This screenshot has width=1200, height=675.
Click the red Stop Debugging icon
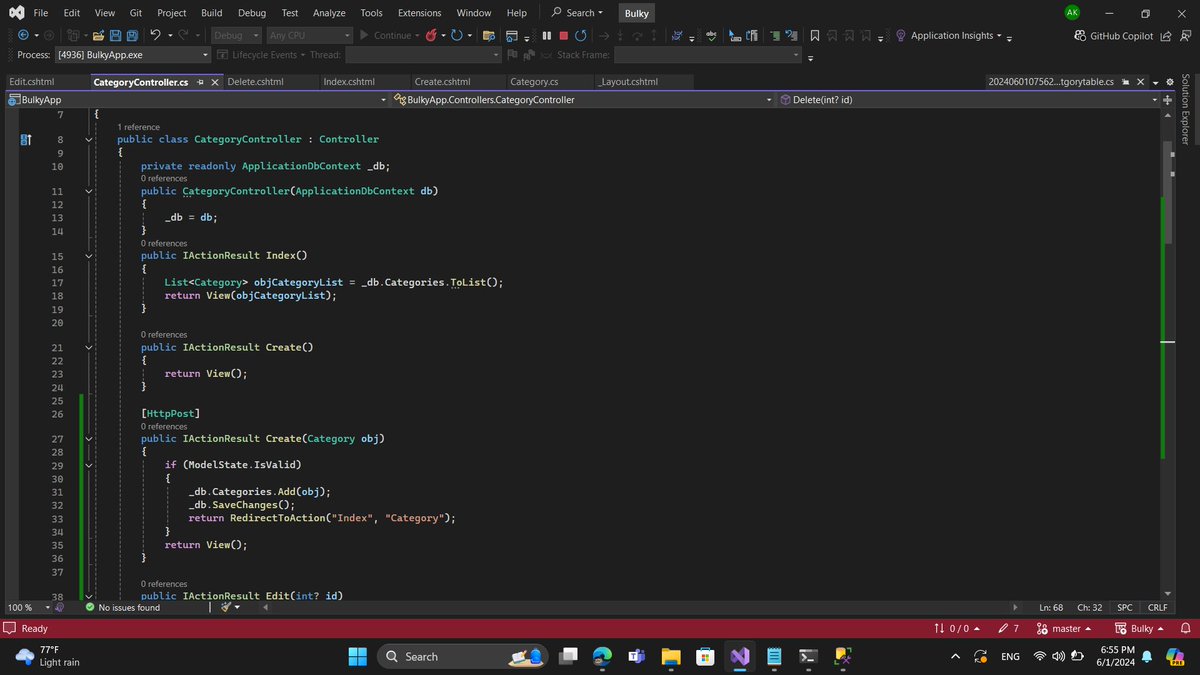tap(563, 35)
